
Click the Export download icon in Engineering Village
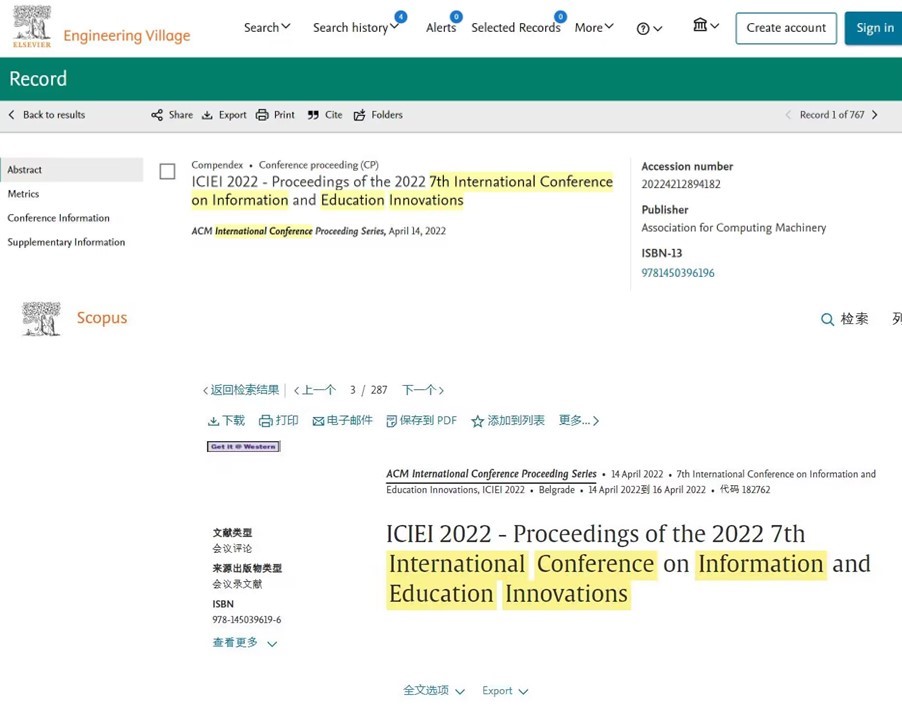pyautogui.click(x=207, y=115)
